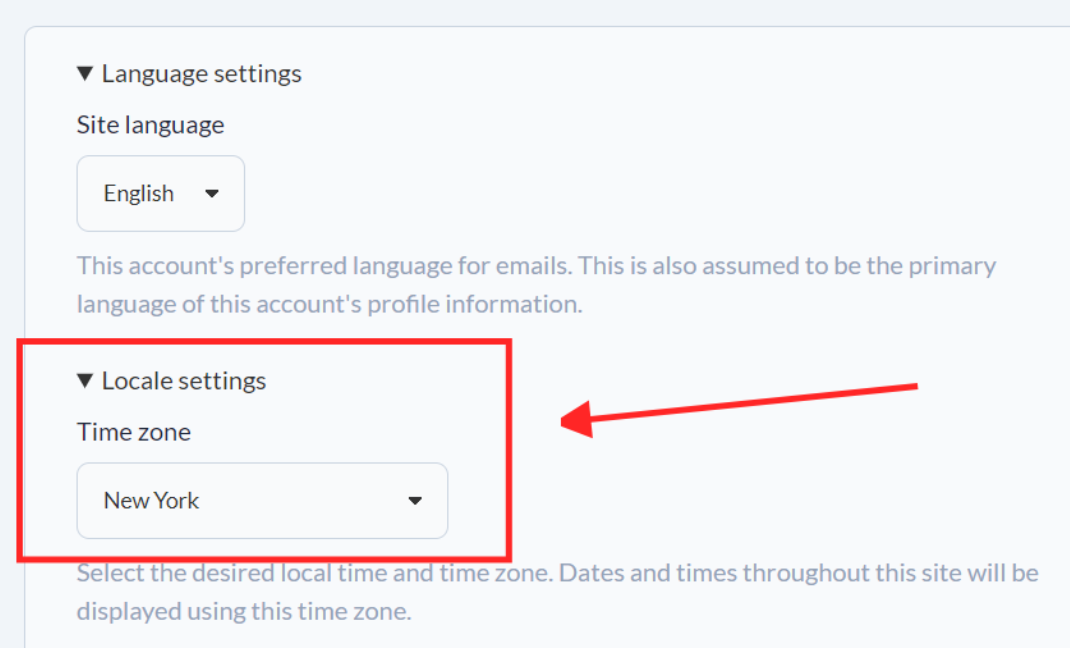Click the "Locale settings" heading text

click(x=184, y=381)
